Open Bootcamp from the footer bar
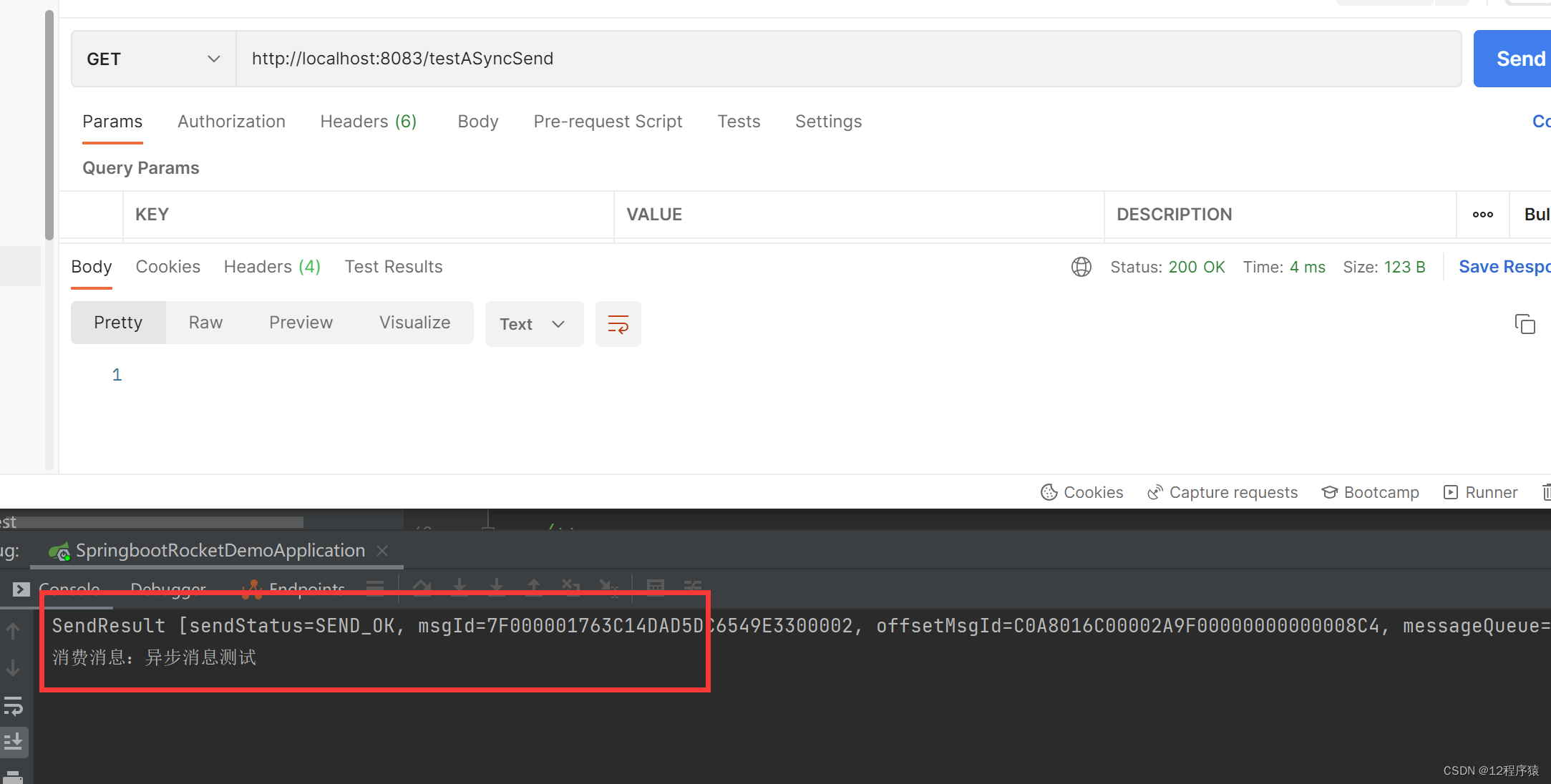The image size is (1551, 784). [x=1371, y=492]
